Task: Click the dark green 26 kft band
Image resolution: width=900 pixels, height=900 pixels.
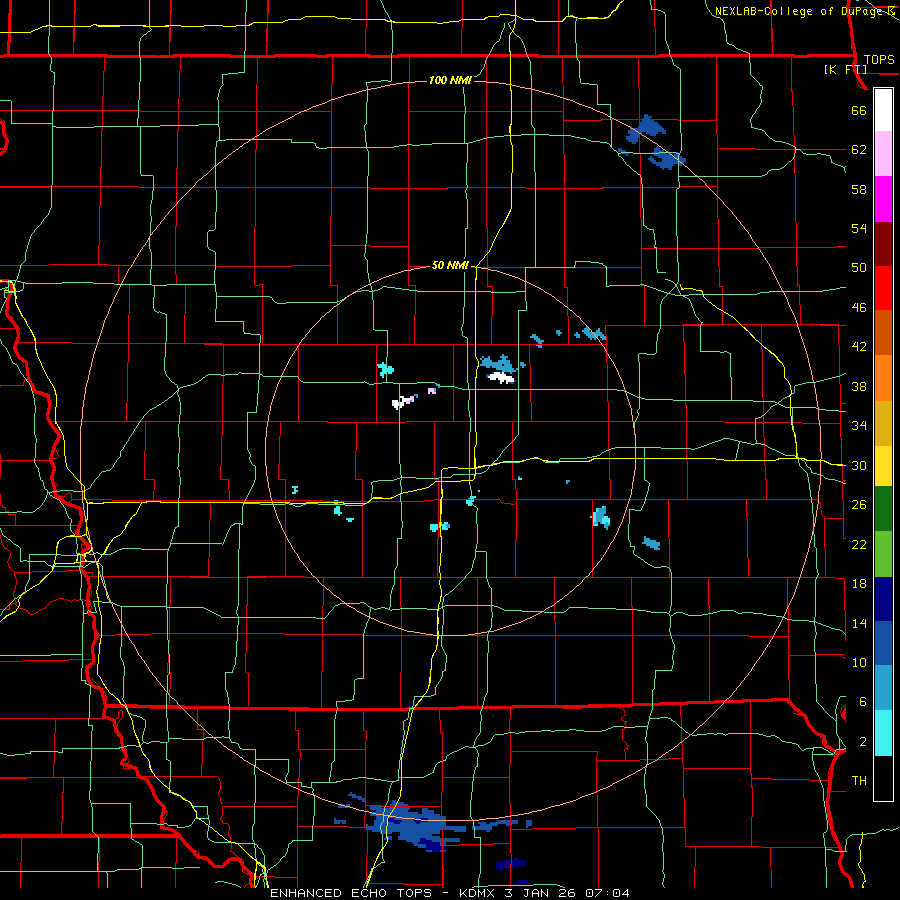Action: click(883, 509)
